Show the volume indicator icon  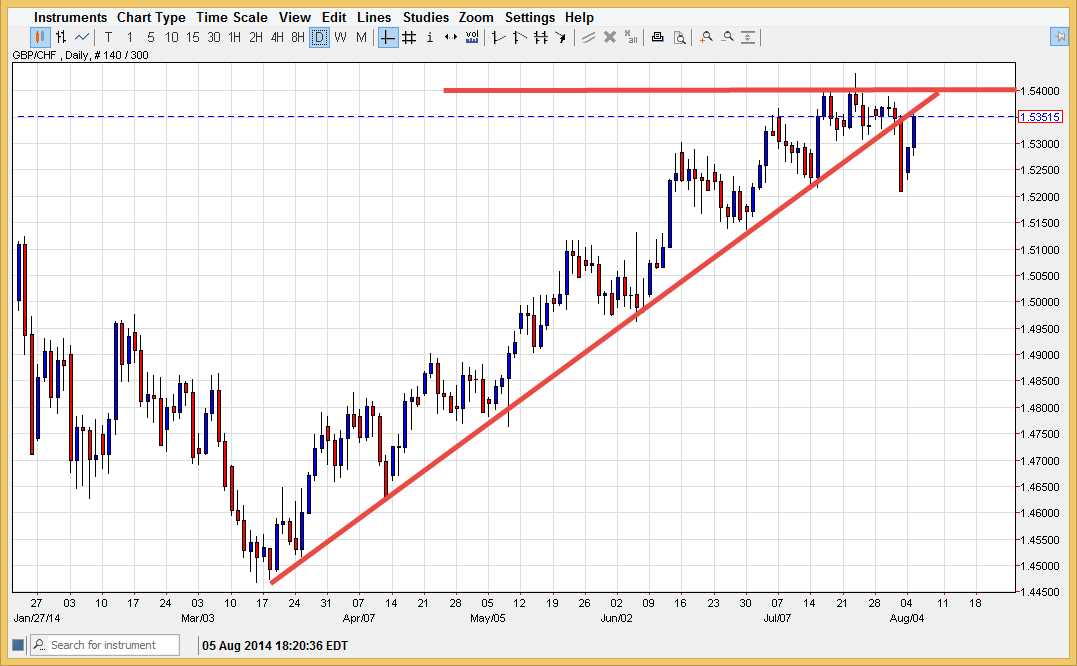[x=471, y=37]
